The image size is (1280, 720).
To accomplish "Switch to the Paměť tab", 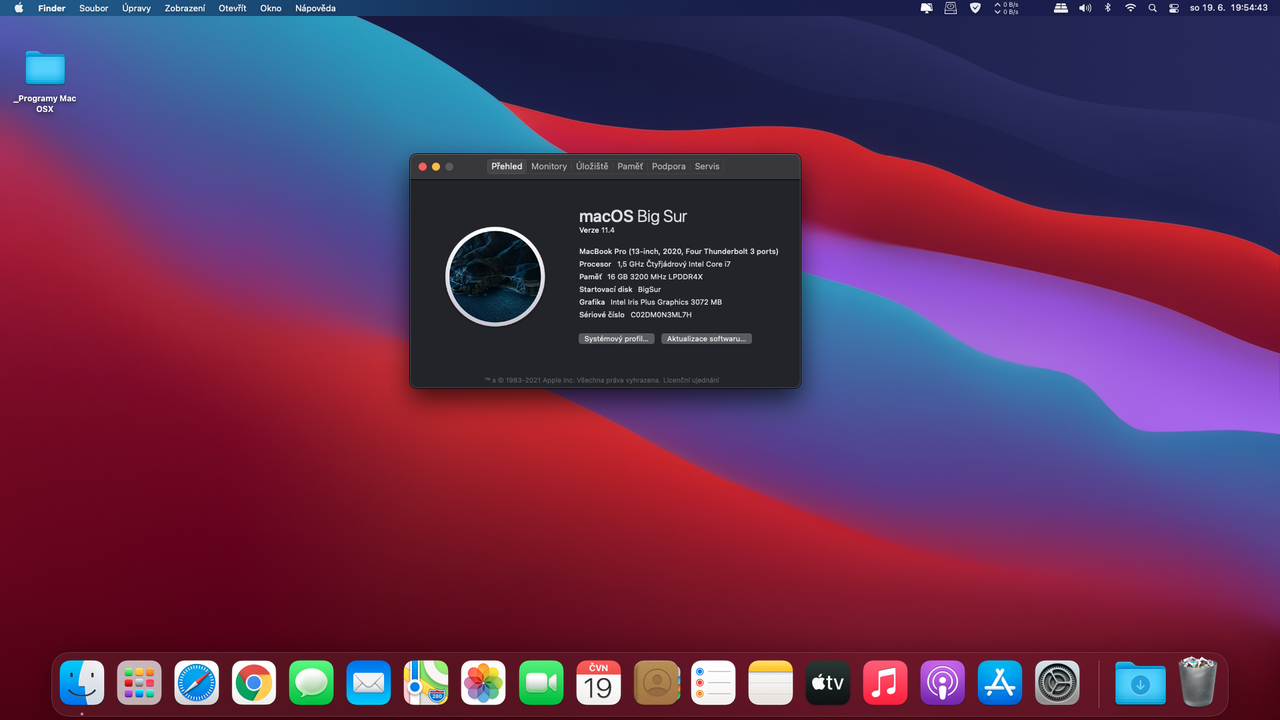I will pos(630,166).
